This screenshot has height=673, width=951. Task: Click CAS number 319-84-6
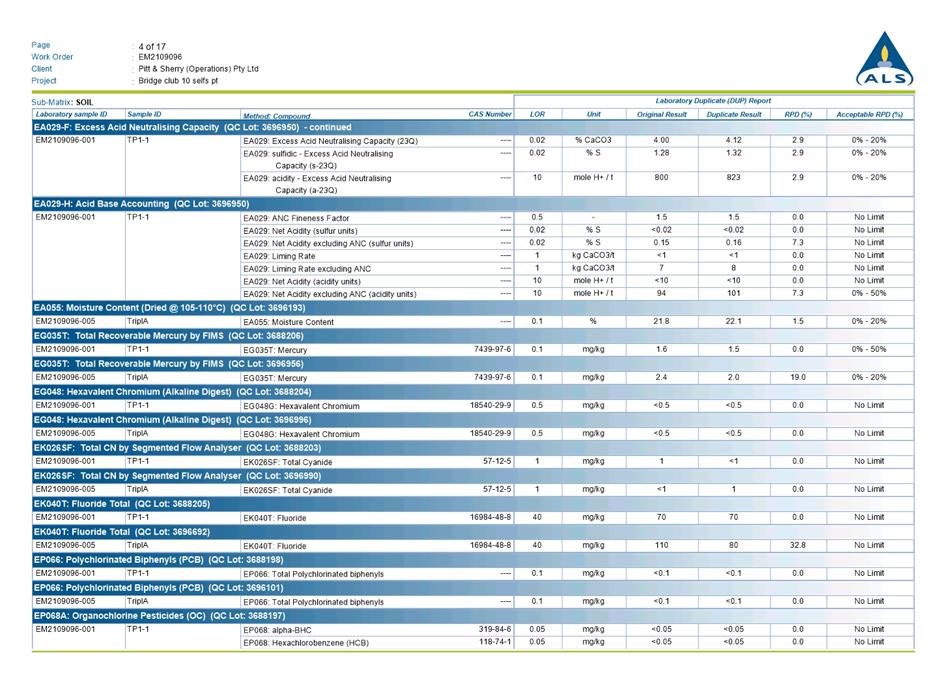click(x=494, y=629)
